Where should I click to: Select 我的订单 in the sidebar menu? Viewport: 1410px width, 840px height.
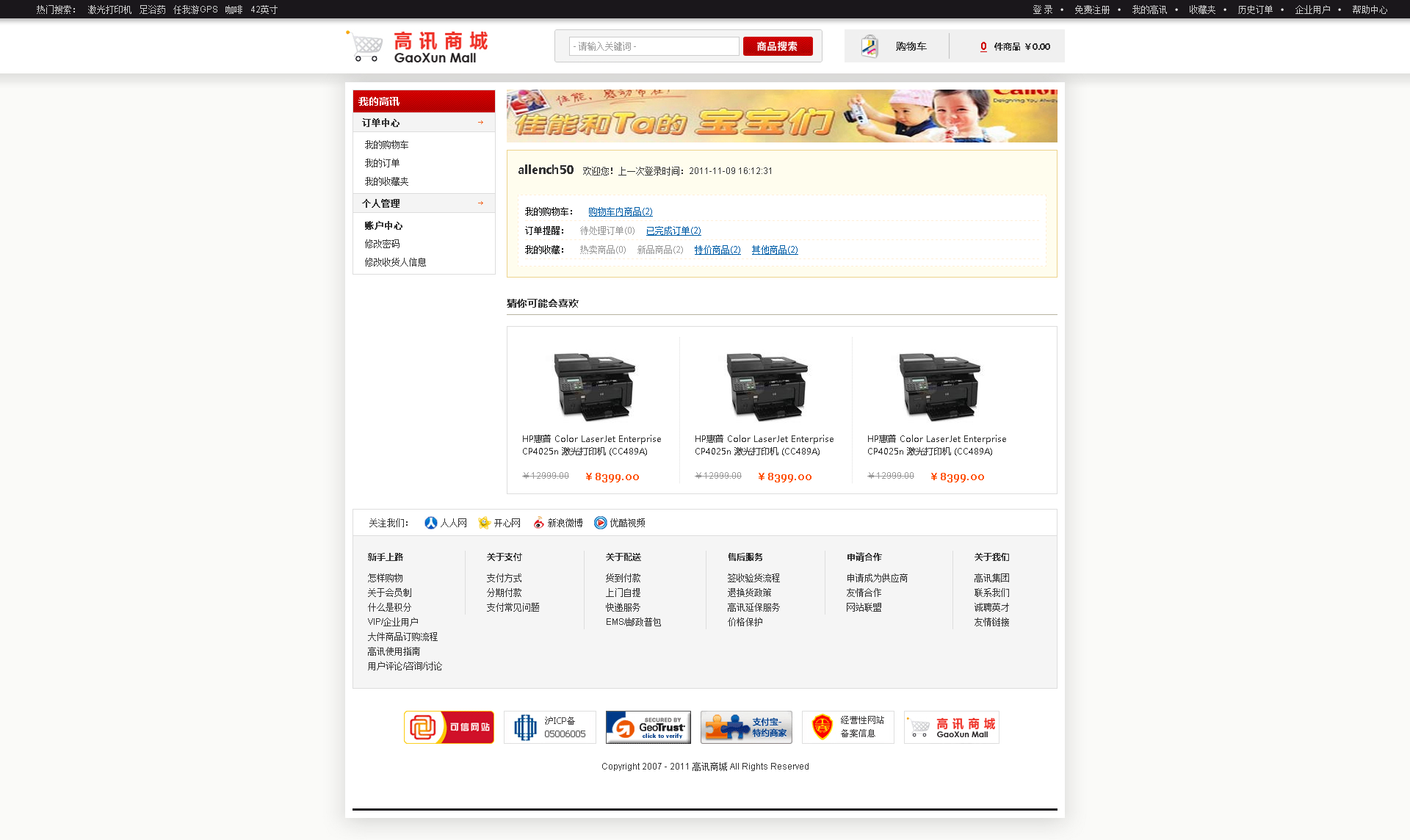383,163
